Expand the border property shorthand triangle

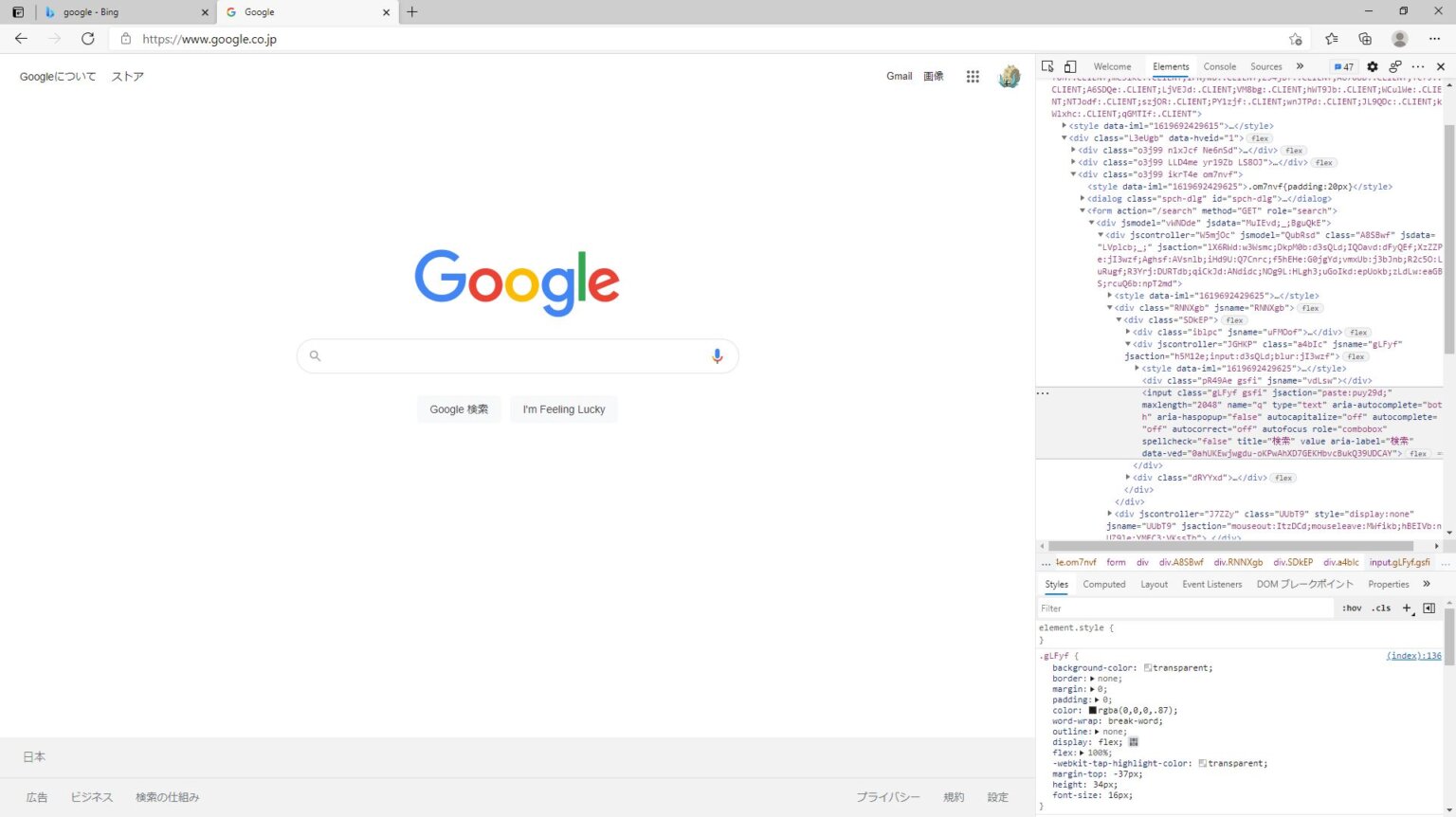(x=1092, y=679)
